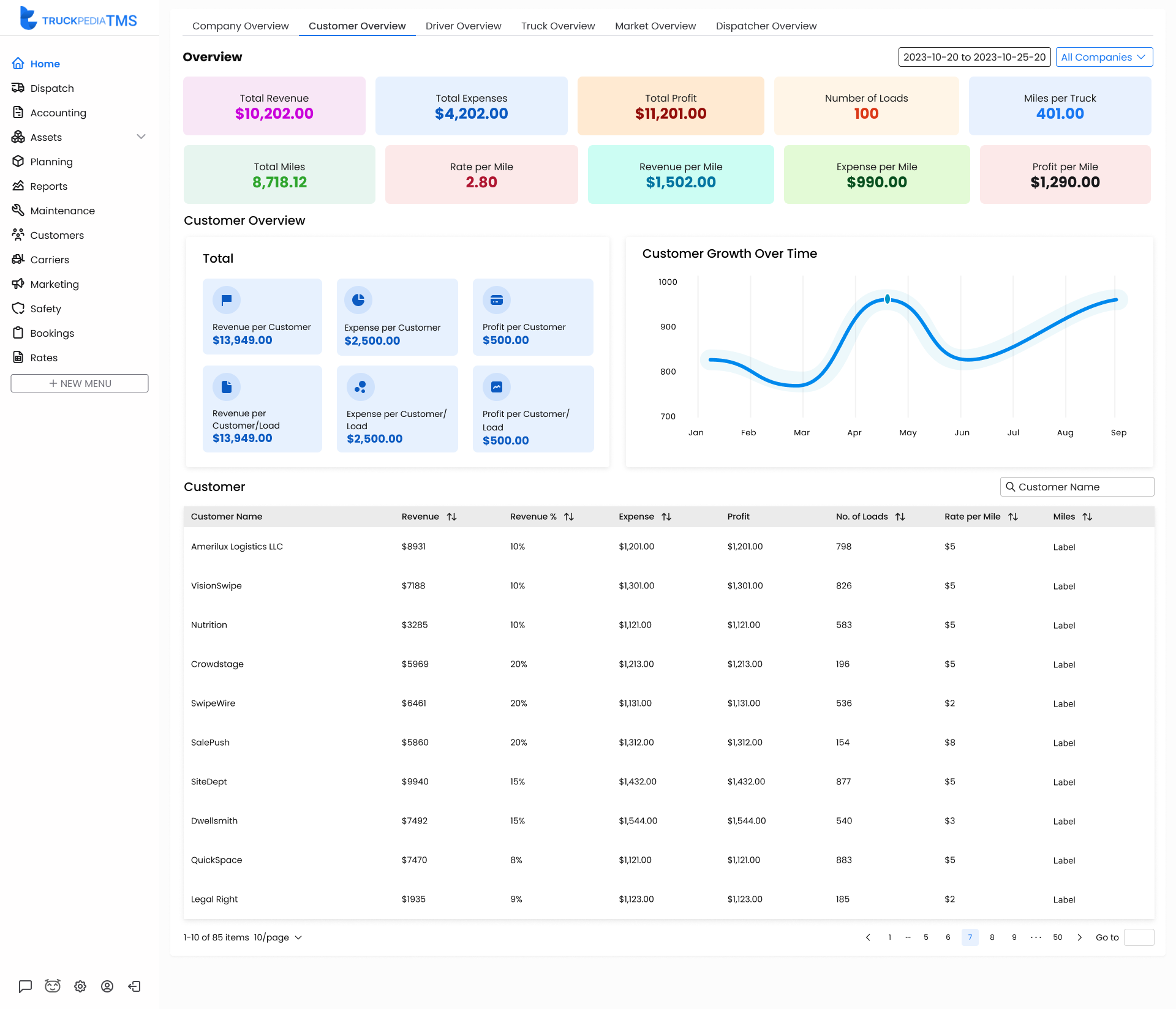The width and height of the screenshot is (1176, 1009).
Task: Open Planning box icon in sidebar
Action: 18,162
